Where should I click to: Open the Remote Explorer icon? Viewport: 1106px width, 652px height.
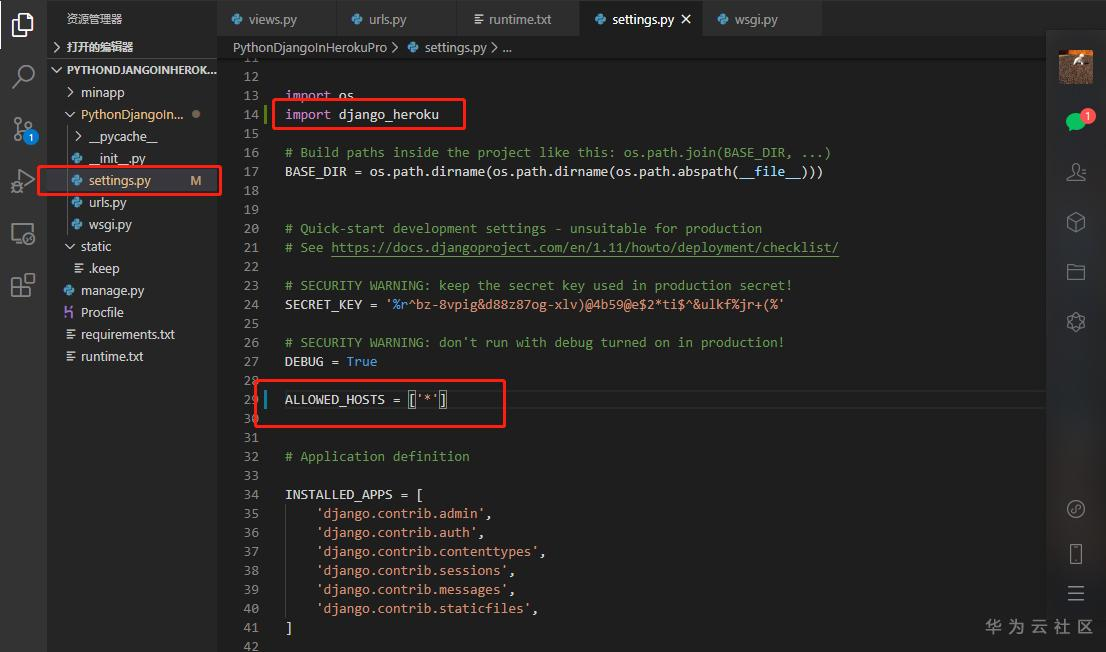coord(23,234)
